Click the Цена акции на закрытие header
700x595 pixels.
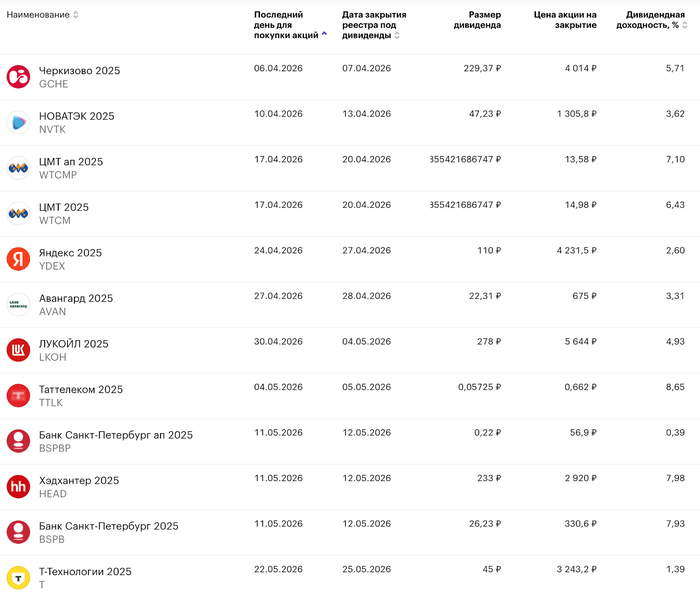pyautogui.click(x=565, y=20)
